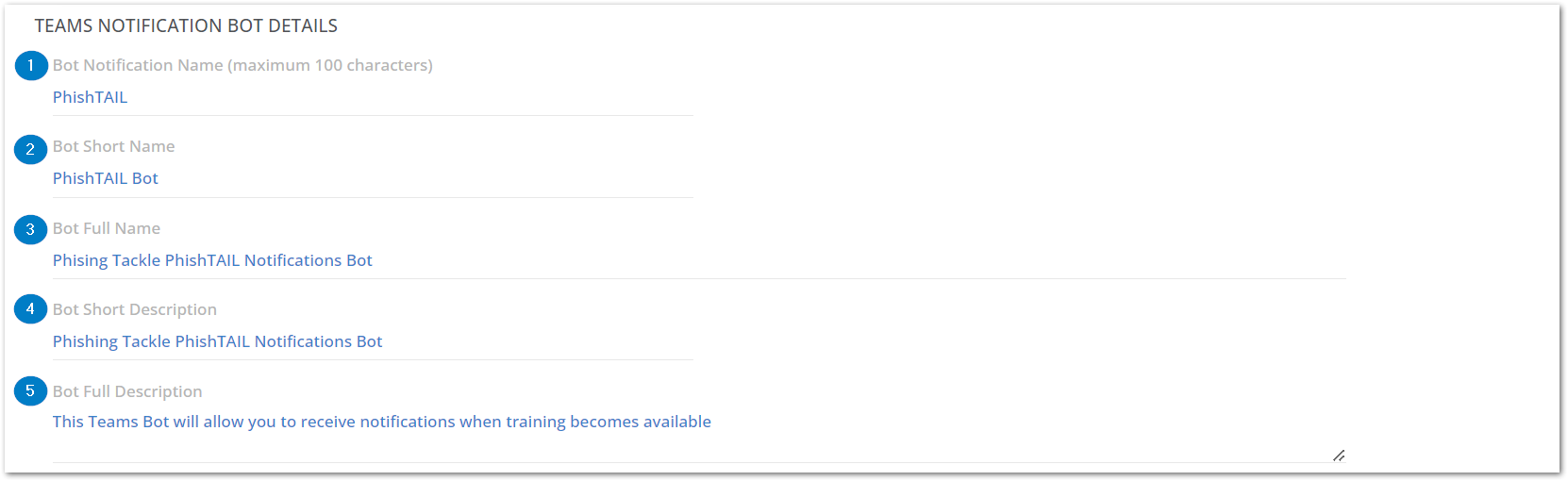The height and width of the screenshot is (481, 1568).
Task: Focus the Bot Short Description field
Action: click(373, 342)
